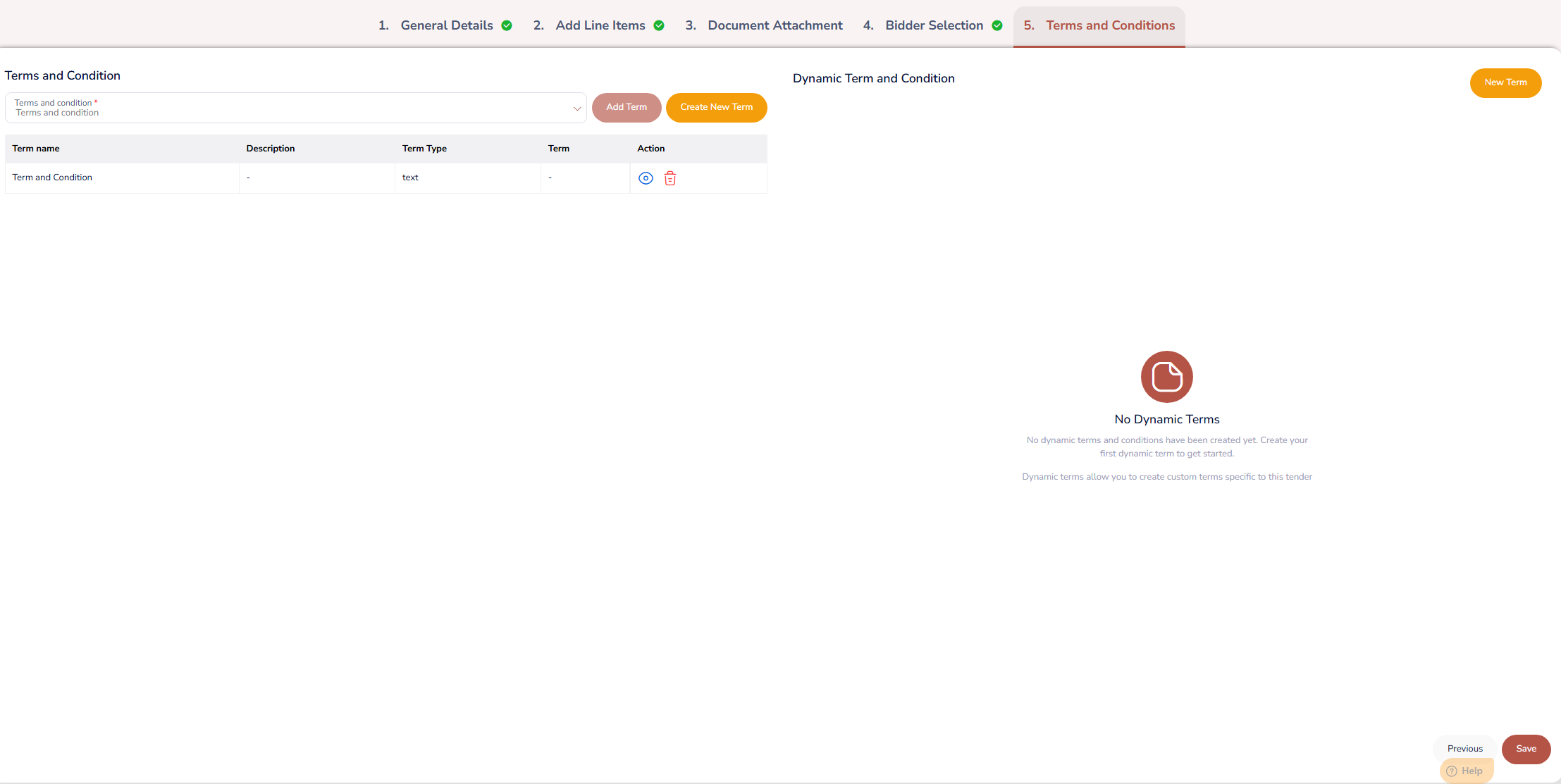
Task: Open the Document Attachment step
Action: tap(775, 25)
